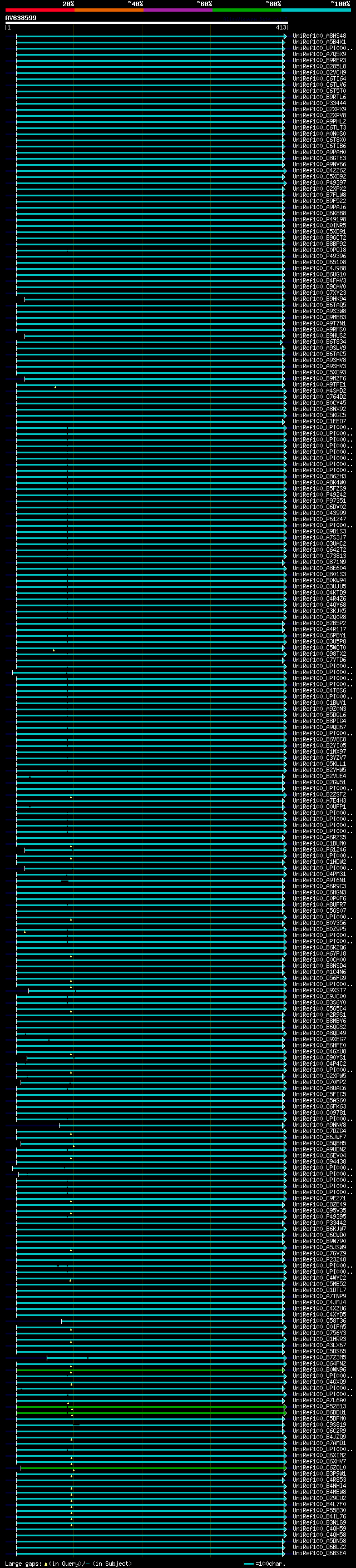This screenshot has width=356, height=1568.
Task: Click the UniRef100_P23248 label
Action: tap(319, 1259)
